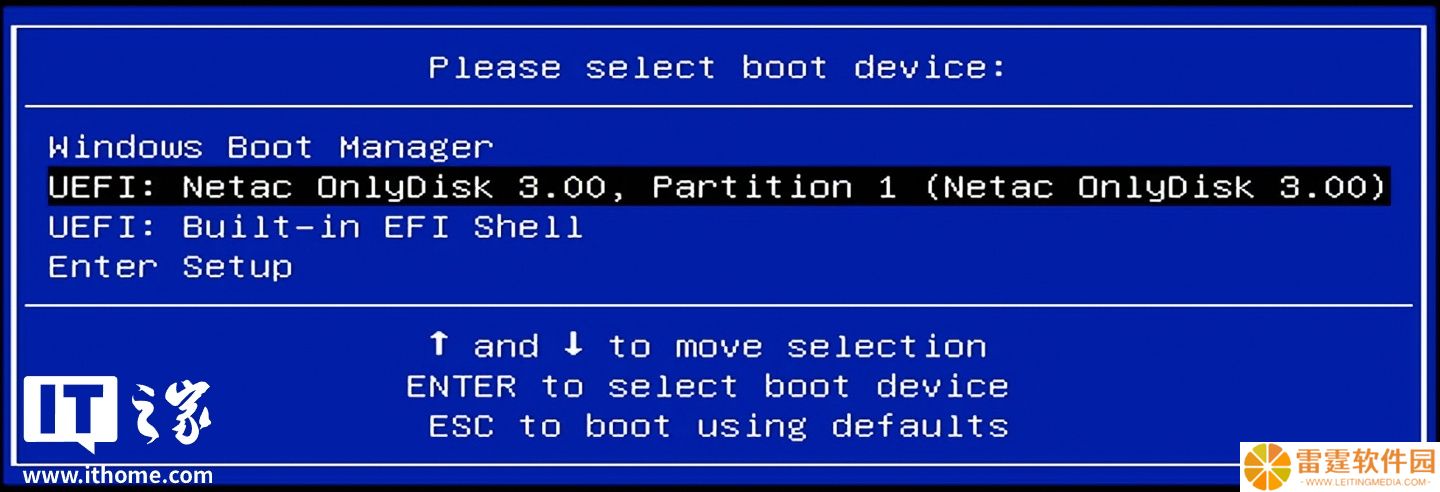Open the WWW.LEITINGMEDIA.COM link
Image resolution: width=1440 pixels, height=492 pixels.
tap(1366, 482)
